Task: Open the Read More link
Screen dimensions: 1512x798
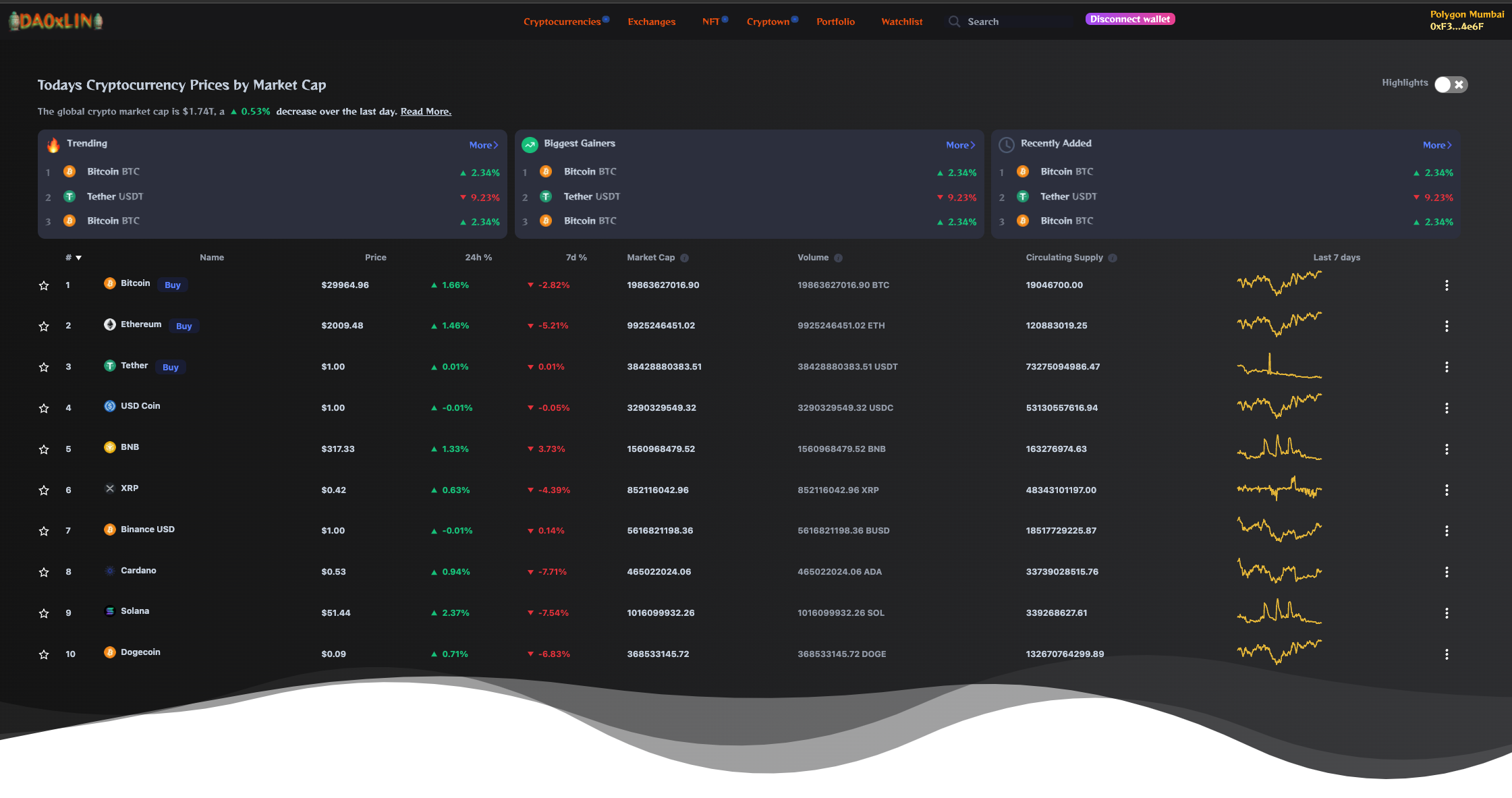Action: [426, 111]
